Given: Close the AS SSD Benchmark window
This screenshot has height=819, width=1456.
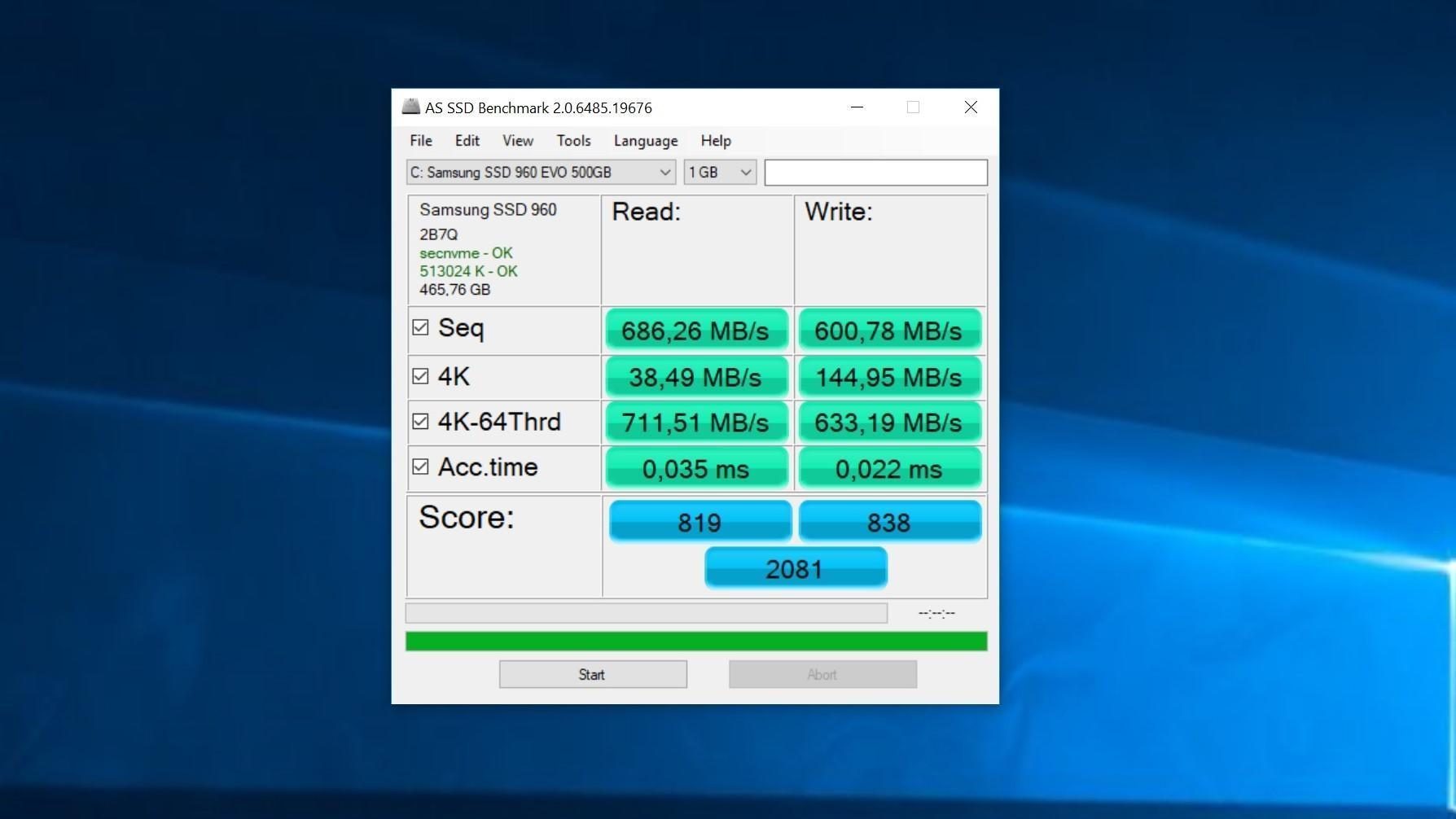Looking at the screenshot, I should point(971,107).
